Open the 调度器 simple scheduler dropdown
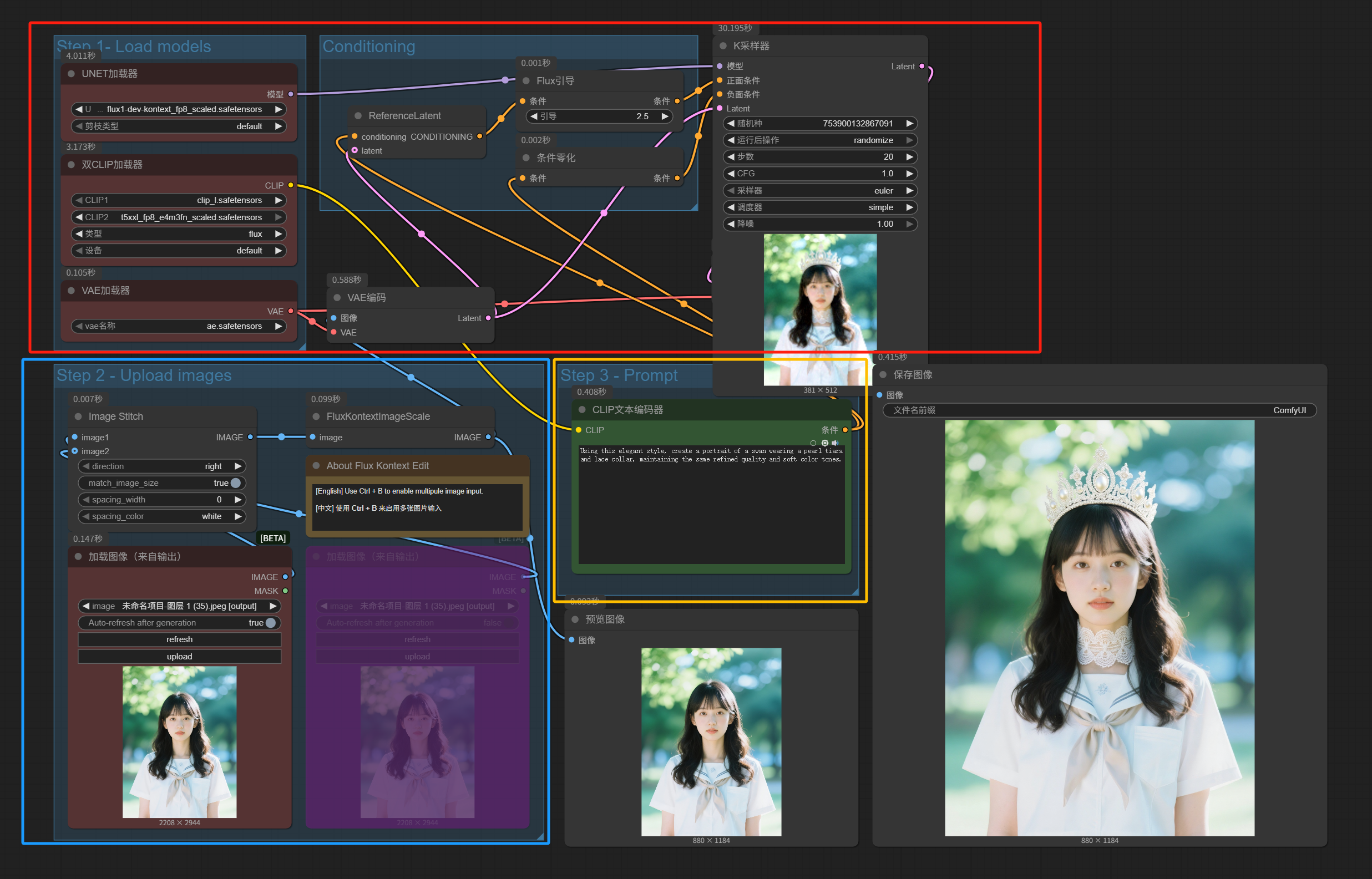Image resolution: width=1372 pixels, height=879 pixels. (820, 207)
